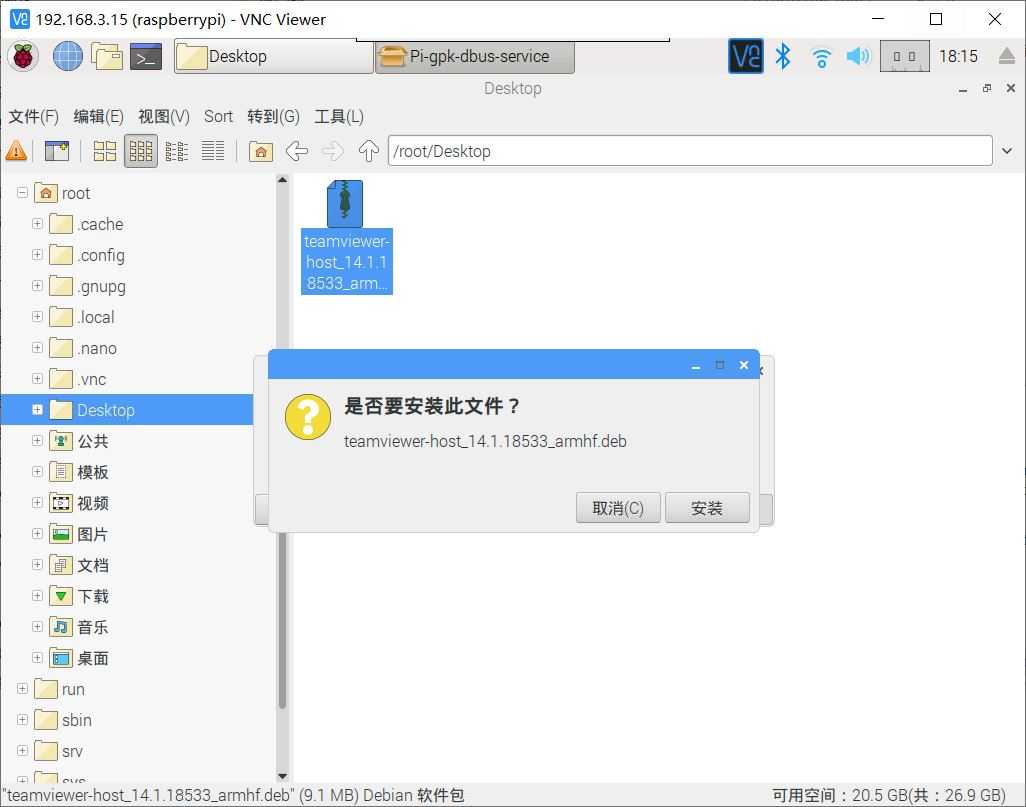
Task: Click the orange warning triangle icon
Action: click(16, 151)
